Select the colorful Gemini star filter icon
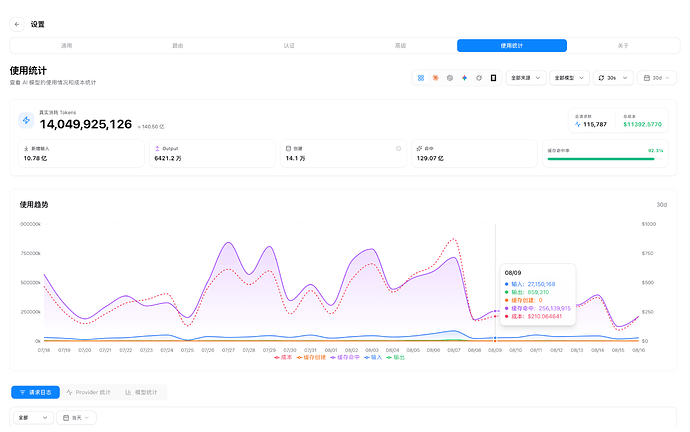 click(464, 78)
